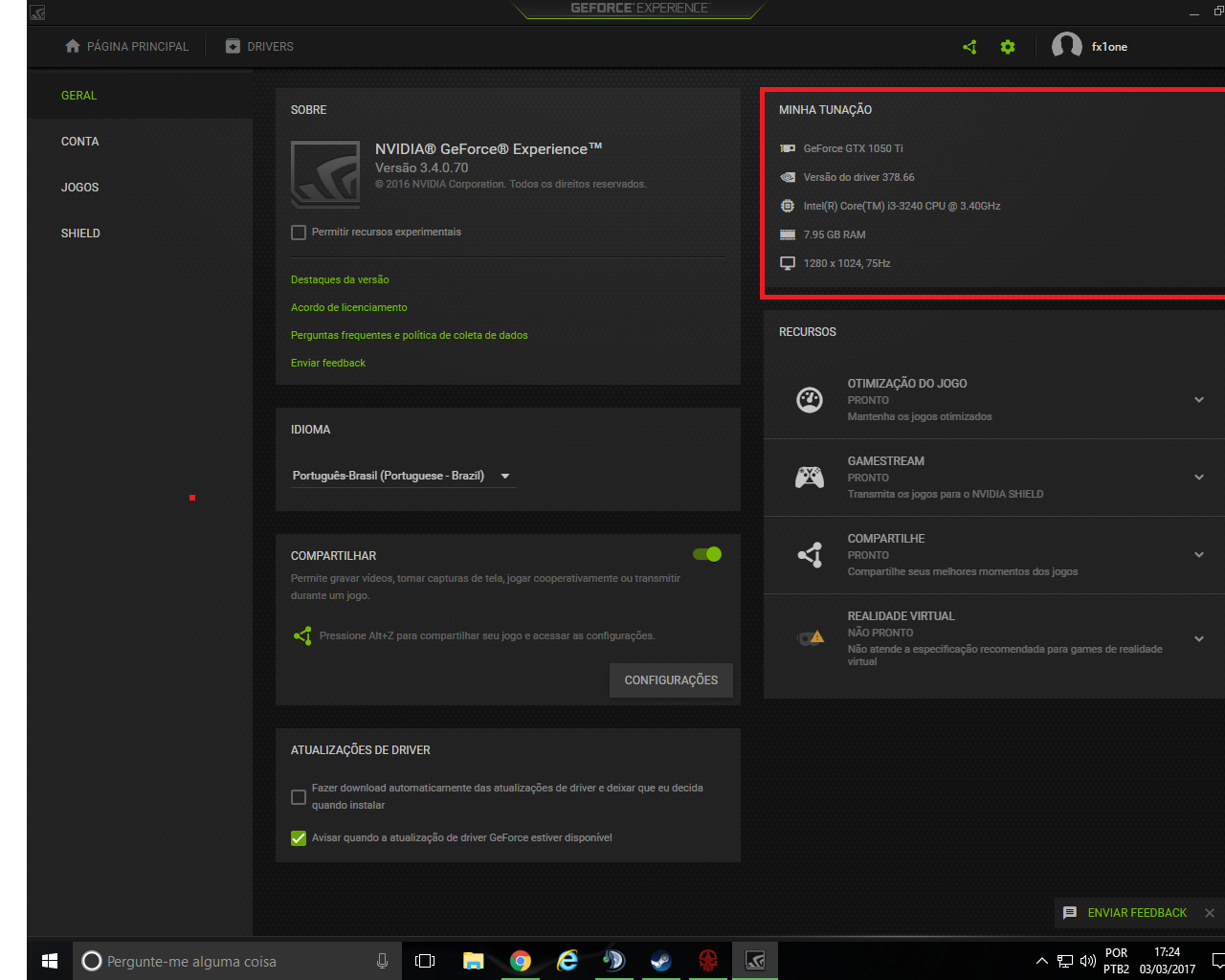The width and height of the screenshot is (1225, 980).
Task: Click the user avatar icon next to fx1one
Action: 1066,46
